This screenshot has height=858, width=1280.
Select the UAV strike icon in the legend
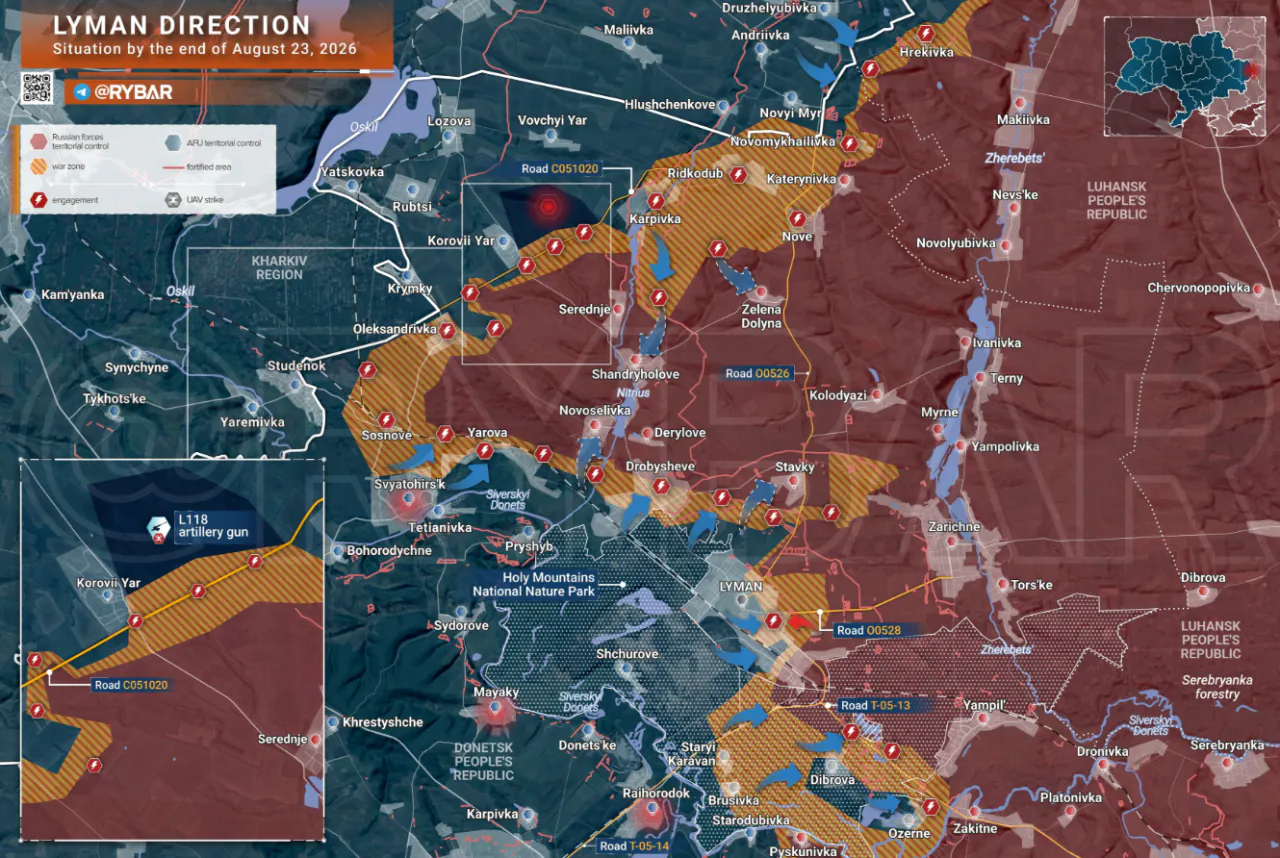(172, 200)
